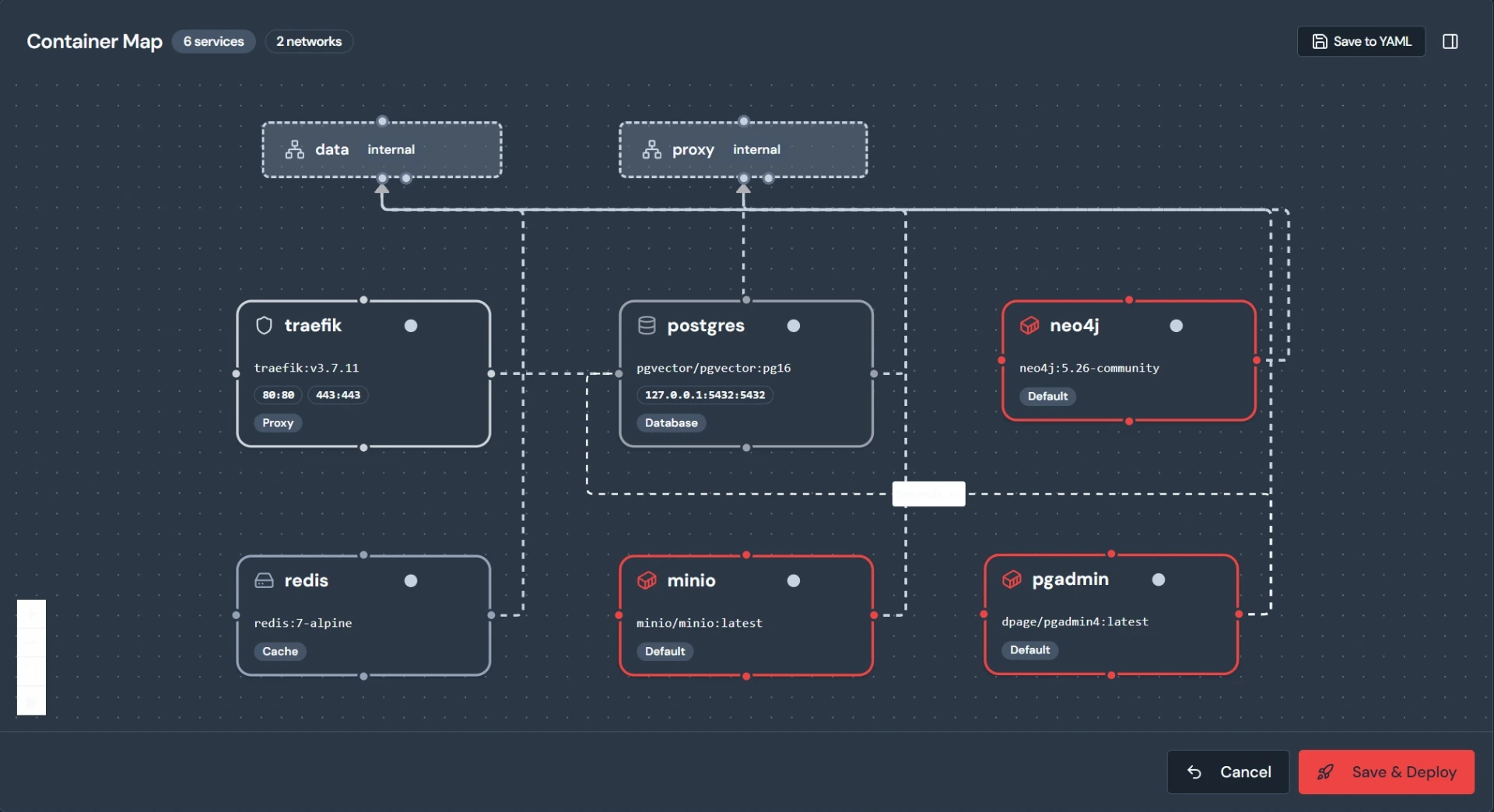Click the Save to YAML button
Image resolution: width=1494 pixels, height=812 pixels.
click(1361, 41)
